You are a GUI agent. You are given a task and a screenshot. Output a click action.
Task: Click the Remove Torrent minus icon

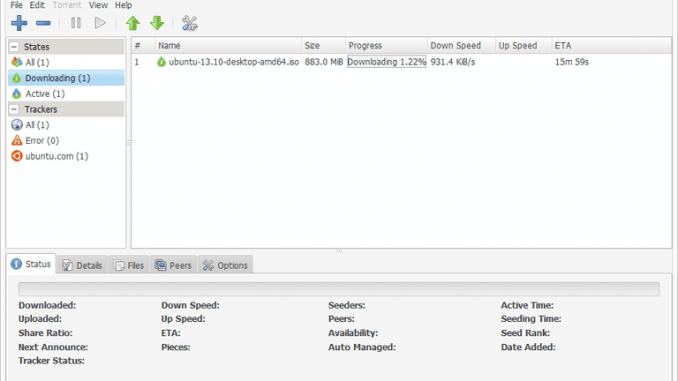(x=43, y=23)
